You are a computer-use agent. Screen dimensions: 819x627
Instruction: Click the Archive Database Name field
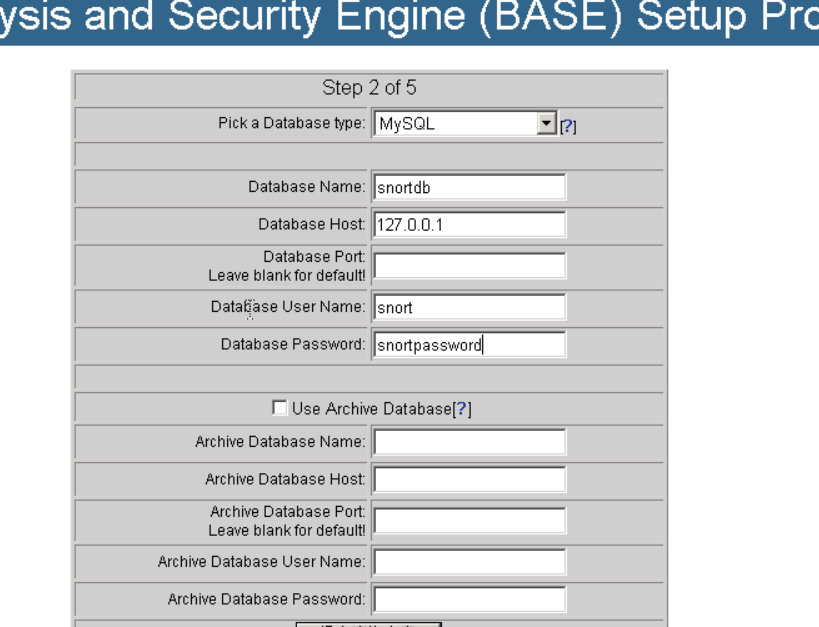click(x=469, y=442)
